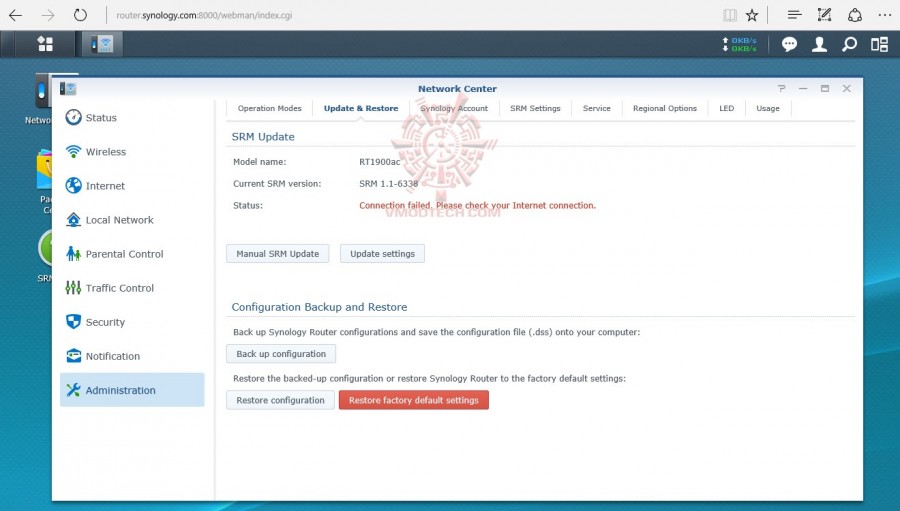Open Traffic Control section in sidebar
Image resolution: width=900 pixels, height=511 pixels.
[132, 288]
